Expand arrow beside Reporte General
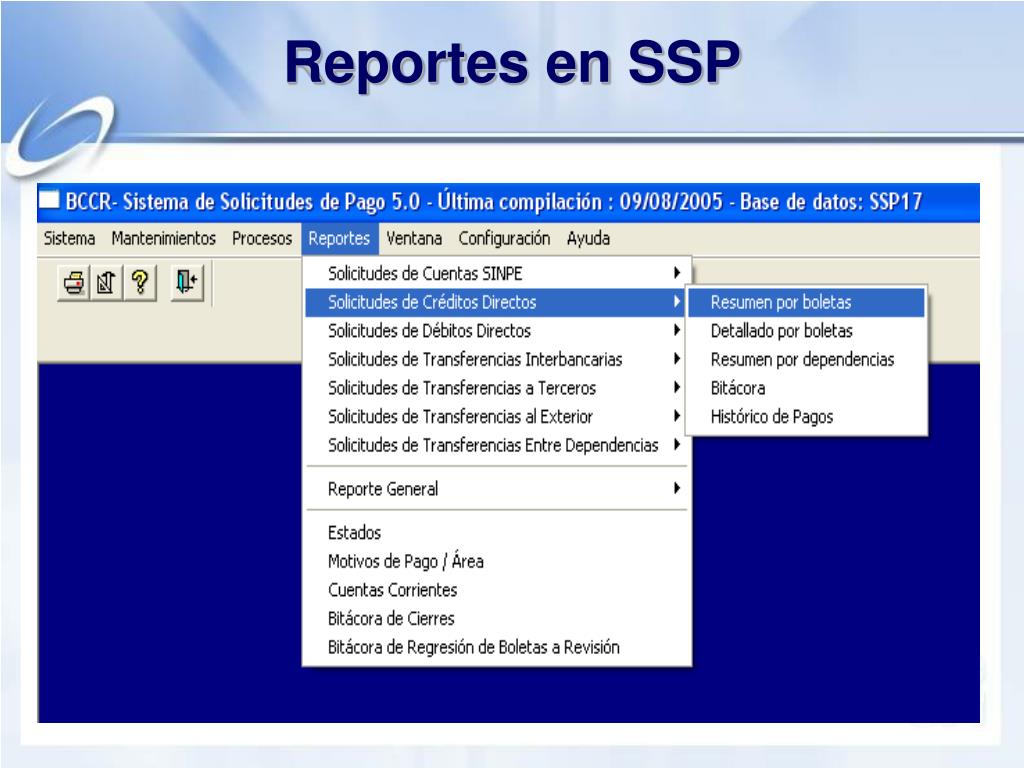The image size is (1024, 768). pyautogui.click(x=677, y=488)
